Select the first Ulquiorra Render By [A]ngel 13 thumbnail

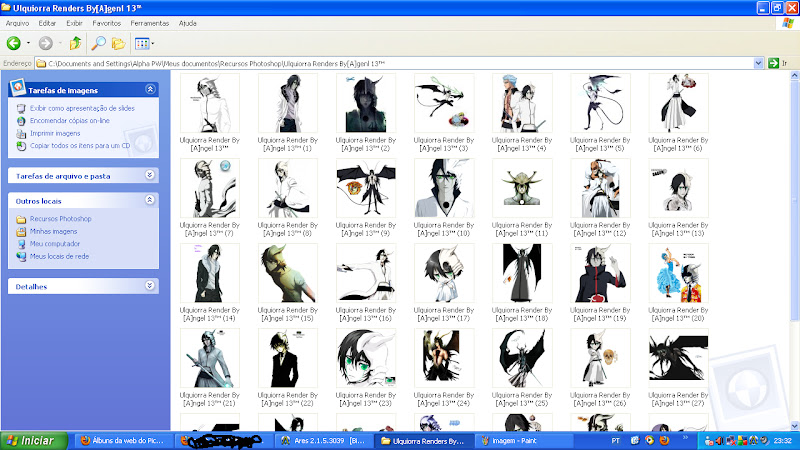pos(210,103)
